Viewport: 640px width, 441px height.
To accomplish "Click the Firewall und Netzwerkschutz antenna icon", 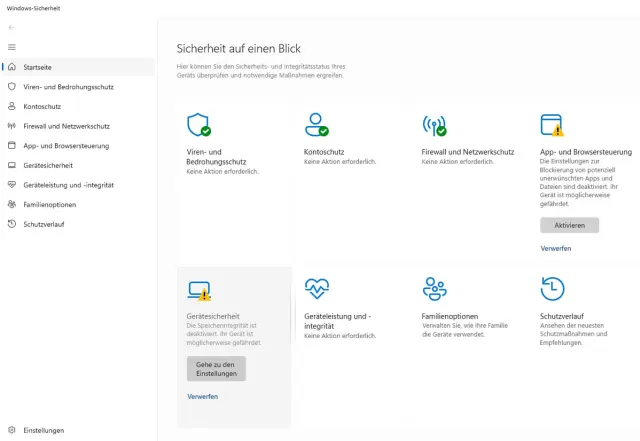I will pos(434,124).
